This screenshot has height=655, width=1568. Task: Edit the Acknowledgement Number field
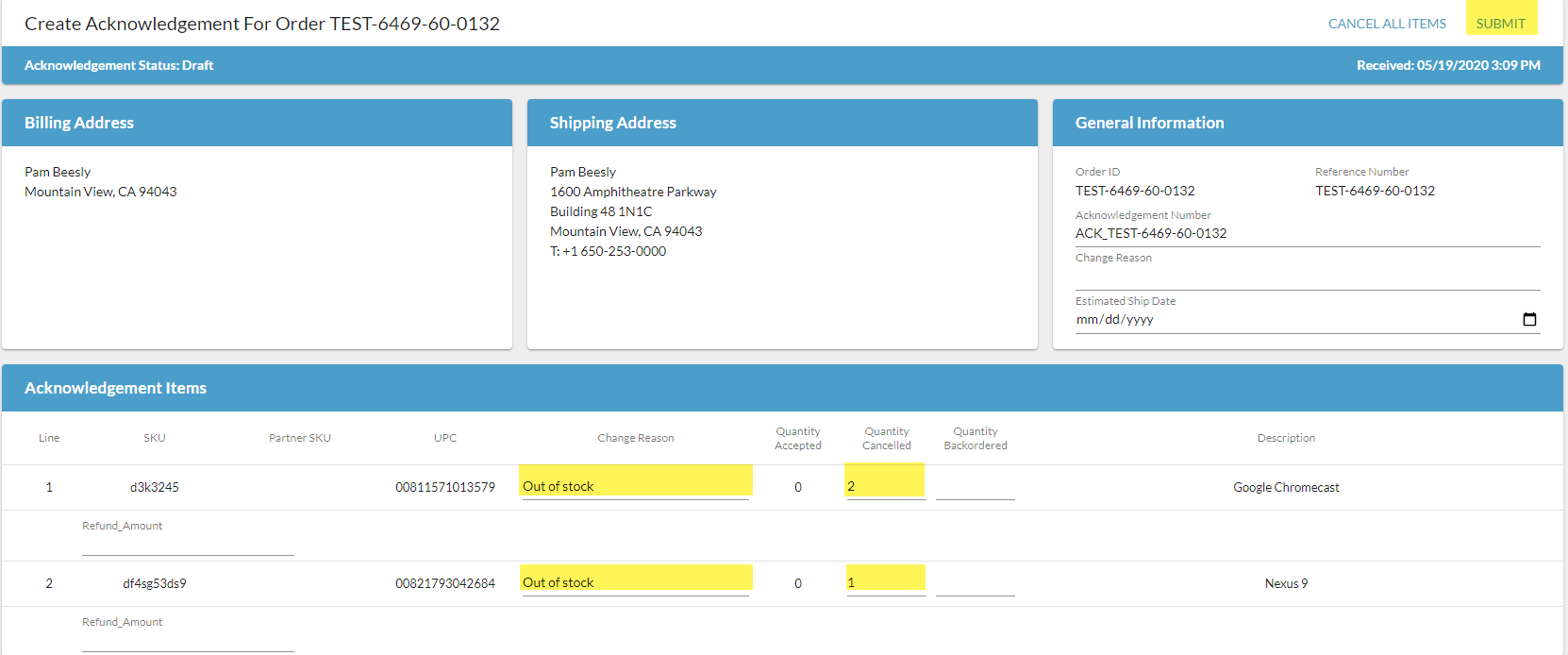coord(1306,233)
